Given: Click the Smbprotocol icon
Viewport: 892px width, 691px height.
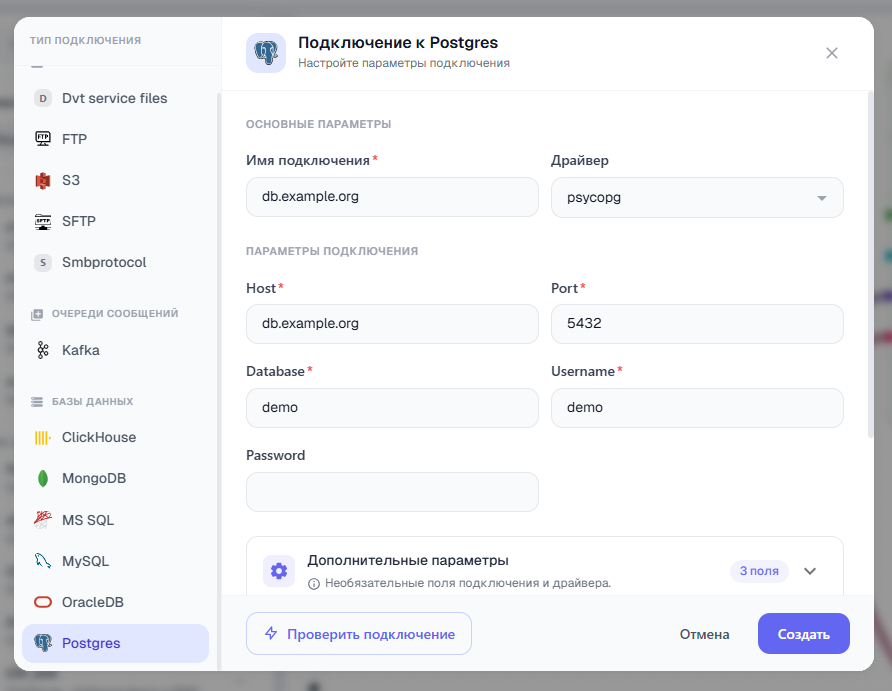Looking at the screenshot, I should (43, 262).
